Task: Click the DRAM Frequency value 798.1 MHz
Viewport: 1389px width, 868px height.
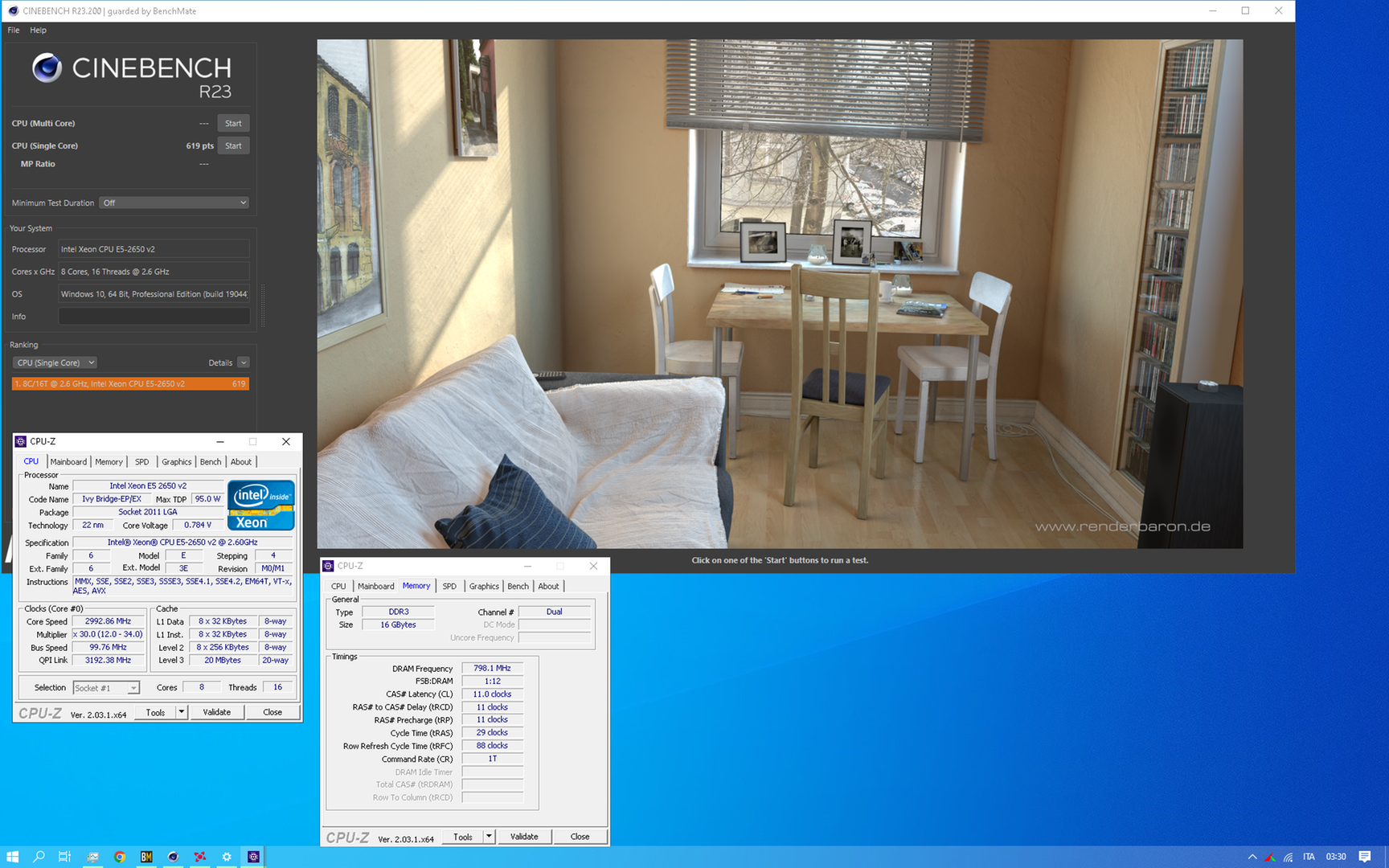Action: coord(492,668)
